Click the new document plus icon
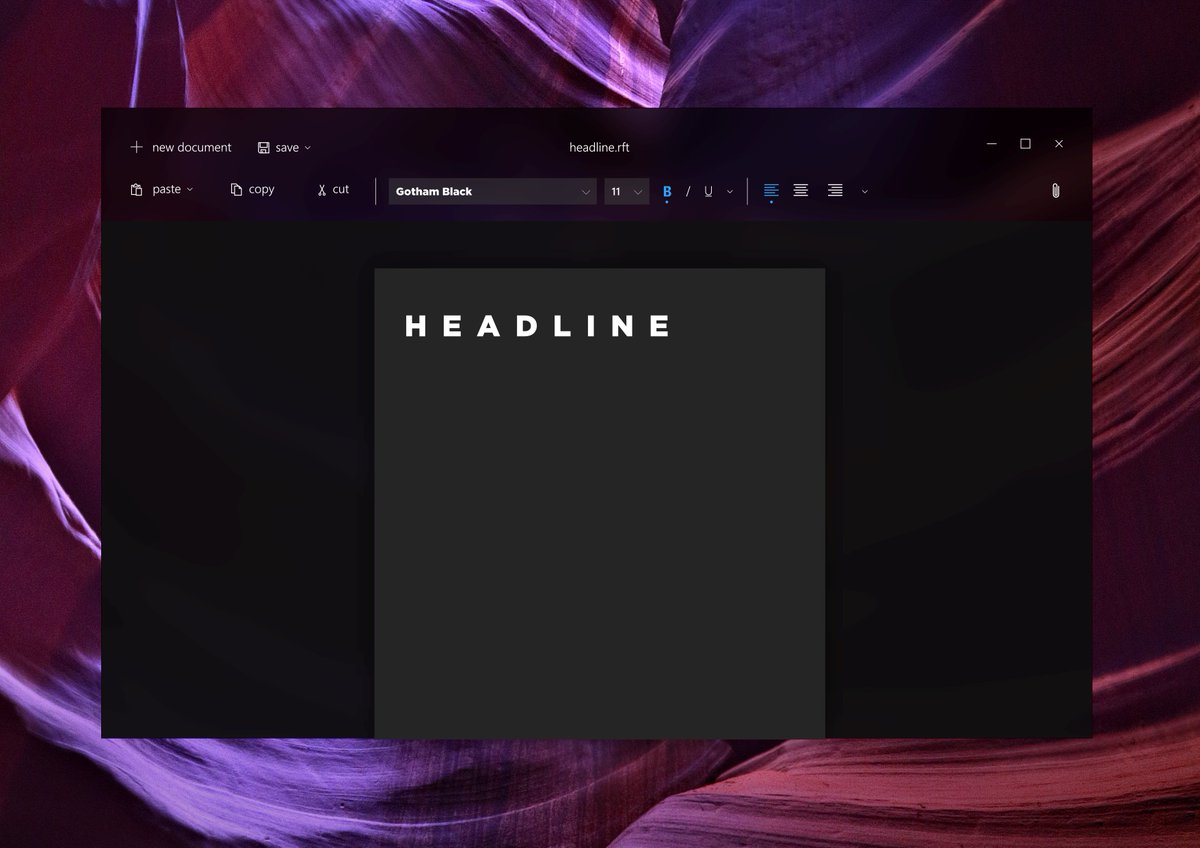This screenshot has height=848, width=1200. pos(136,147)
